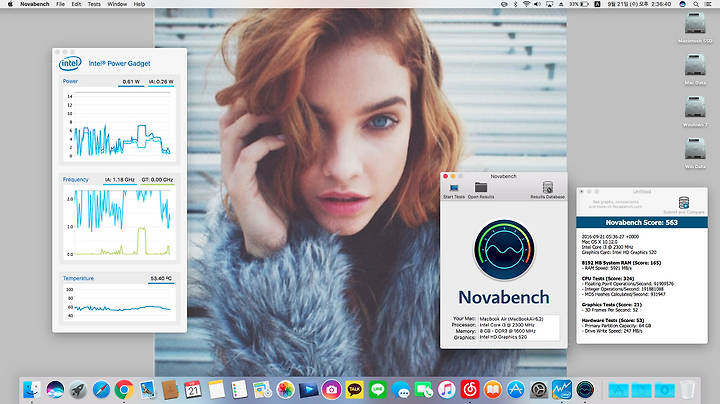Click the CPU Tests (Score: 324) line

pos(608,279)
